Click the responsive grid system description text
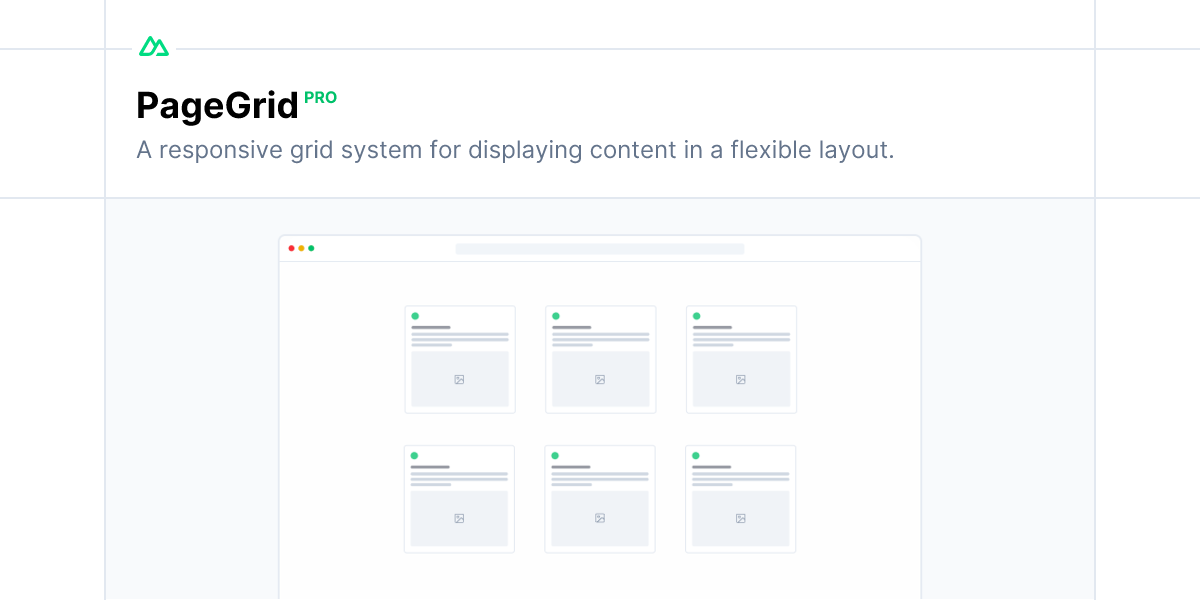Viewport: 1200px width, 600px height. coord(515,150)
